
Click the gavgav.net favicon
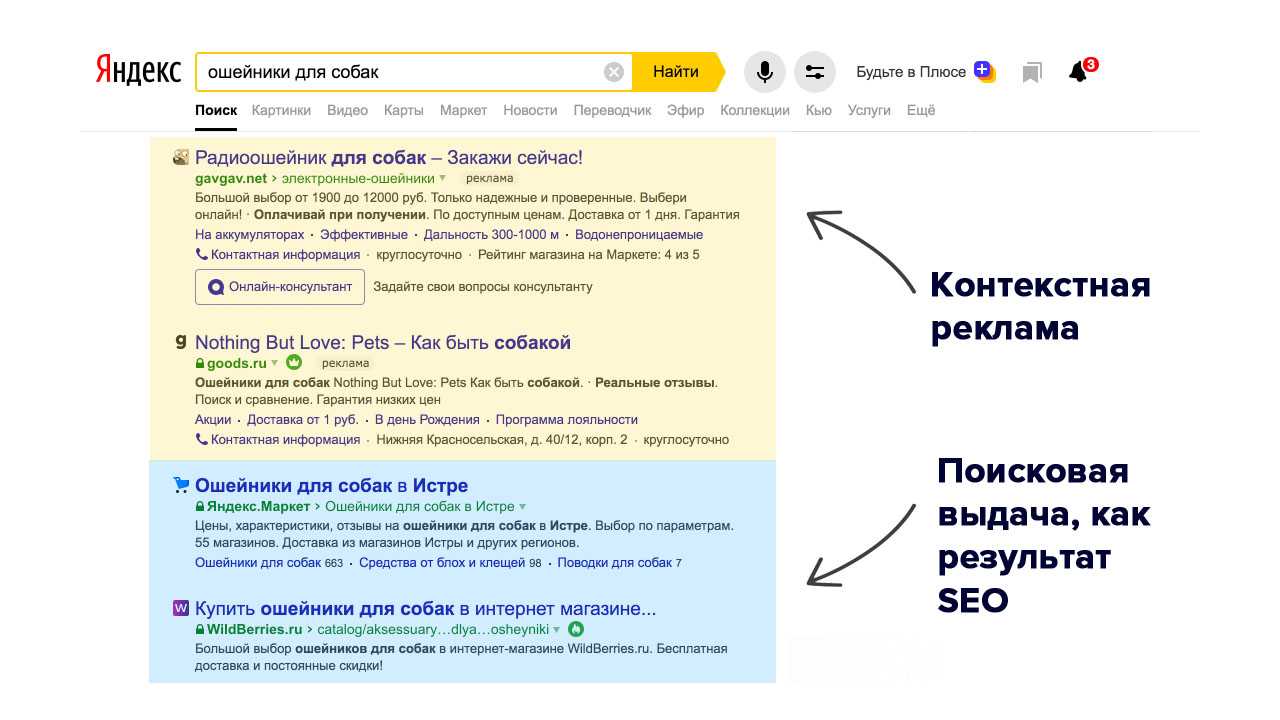tap(181, 157)
